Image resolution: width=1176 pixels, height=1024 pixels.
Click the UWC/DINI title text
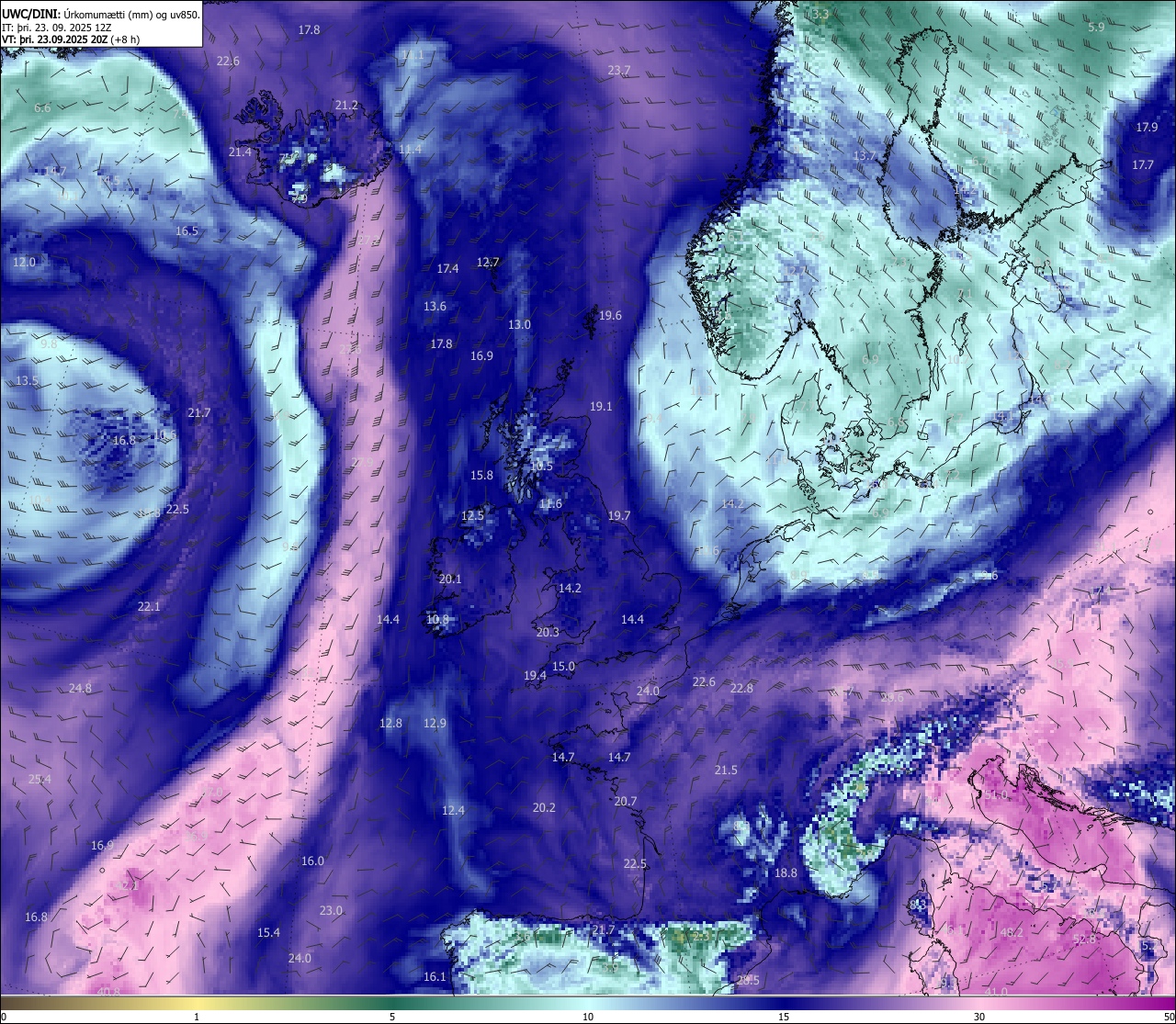click(x=31, y=15)
